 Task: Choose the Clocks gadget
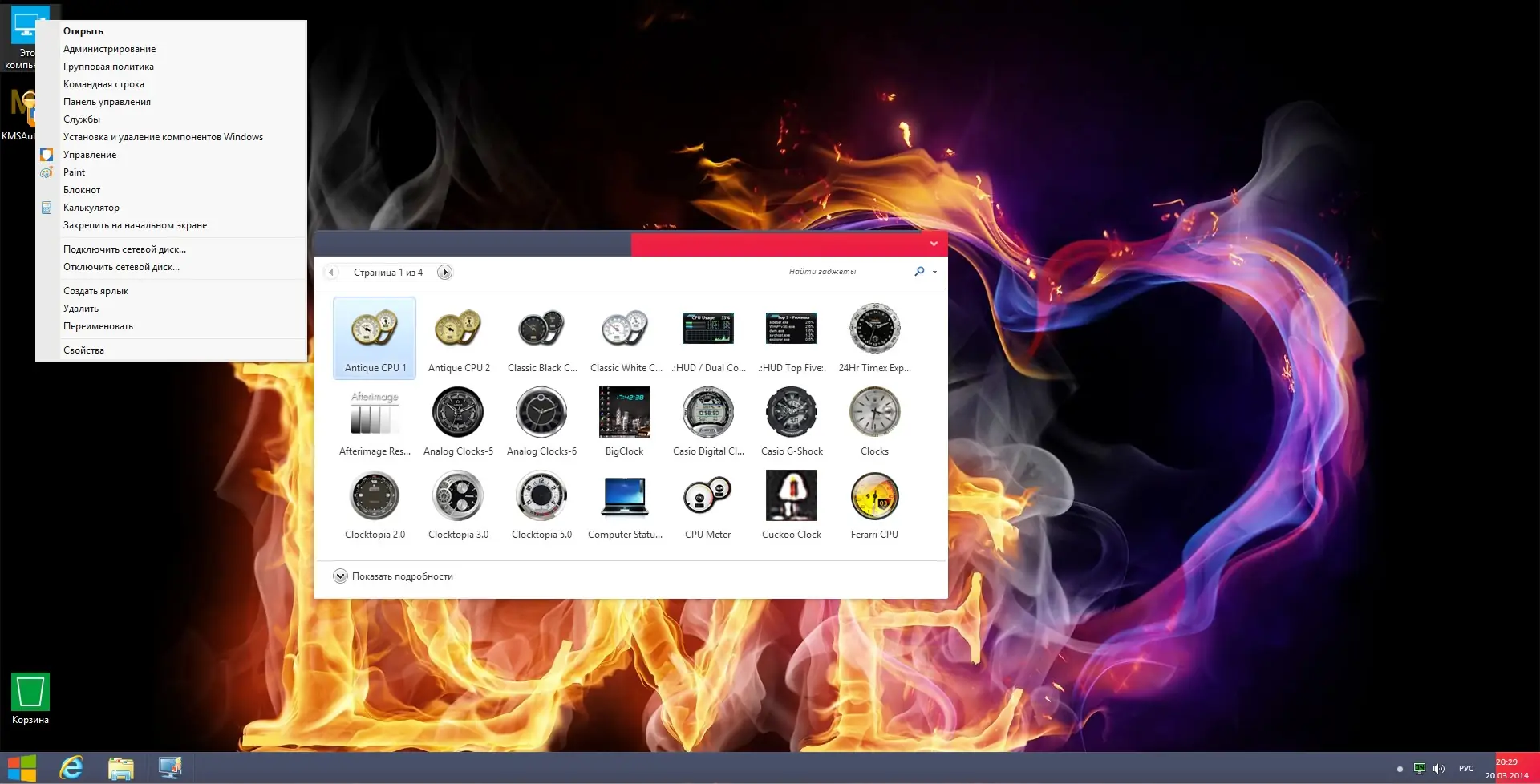point(875,422)
